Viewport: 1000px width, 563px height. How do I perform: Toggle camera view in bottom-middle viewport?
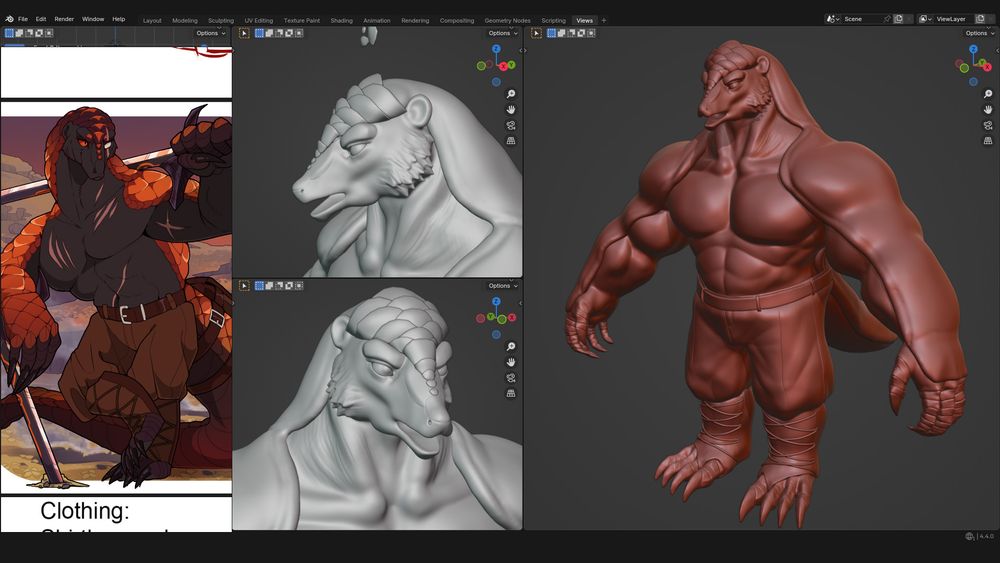coord(511,377)
